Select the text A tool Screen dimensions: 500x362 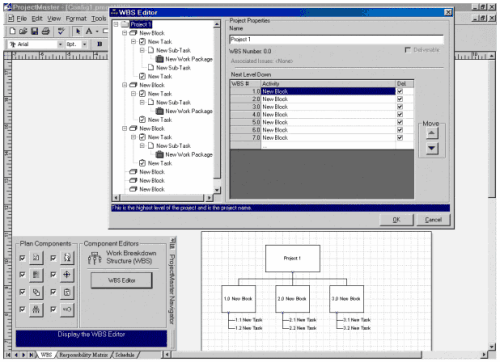(x=89, y=31)
